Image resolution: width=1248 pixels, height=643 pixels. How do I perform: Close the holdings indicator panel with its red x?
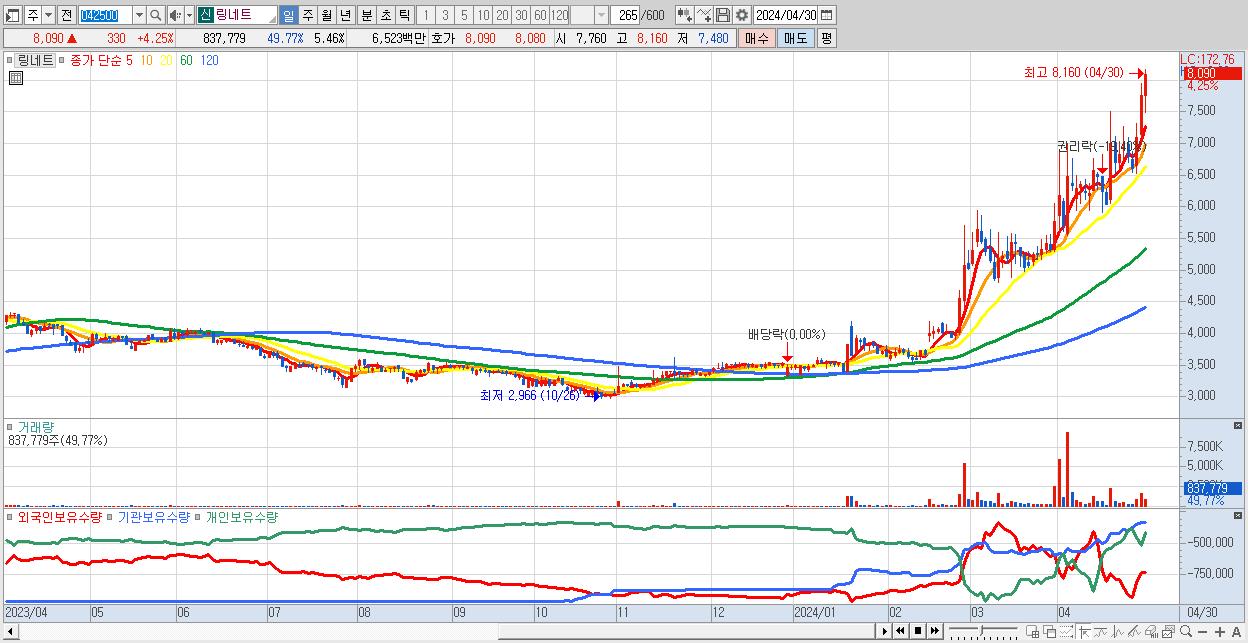coord(1239,517)
